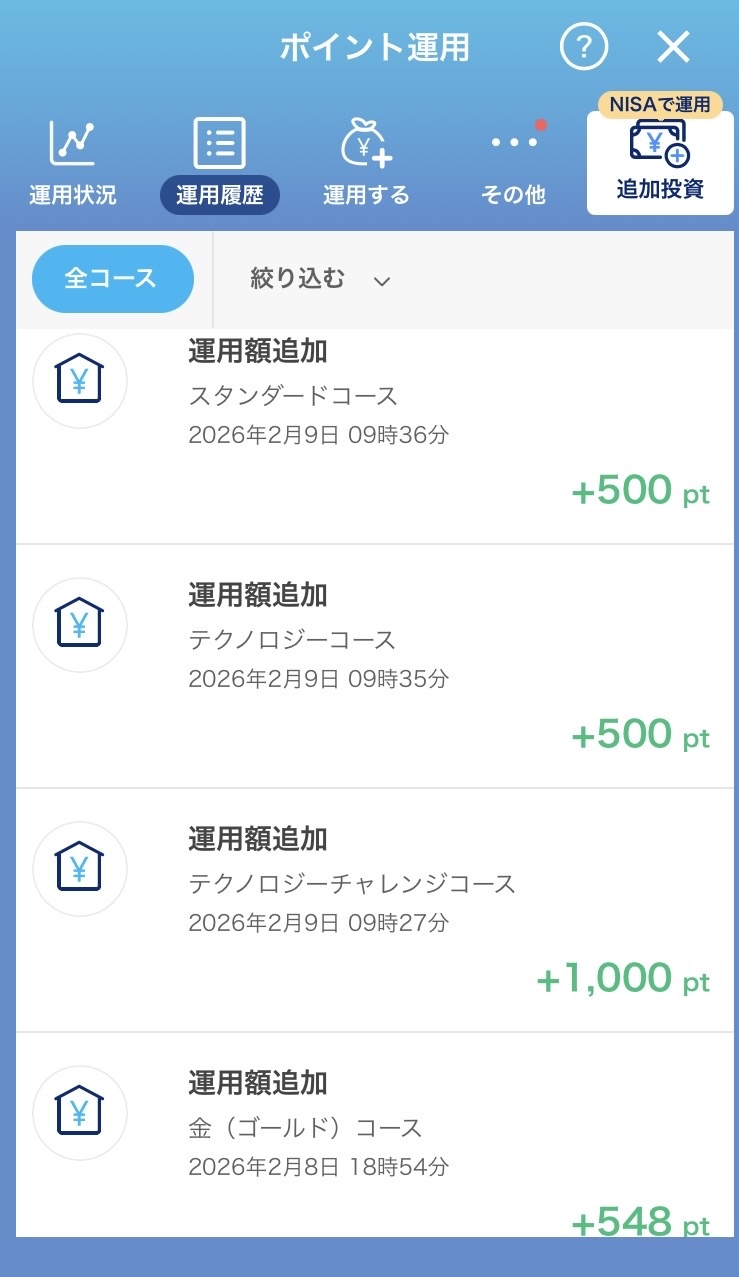
Task: Select the 全コース filter button
Action: tap(112, 279)
